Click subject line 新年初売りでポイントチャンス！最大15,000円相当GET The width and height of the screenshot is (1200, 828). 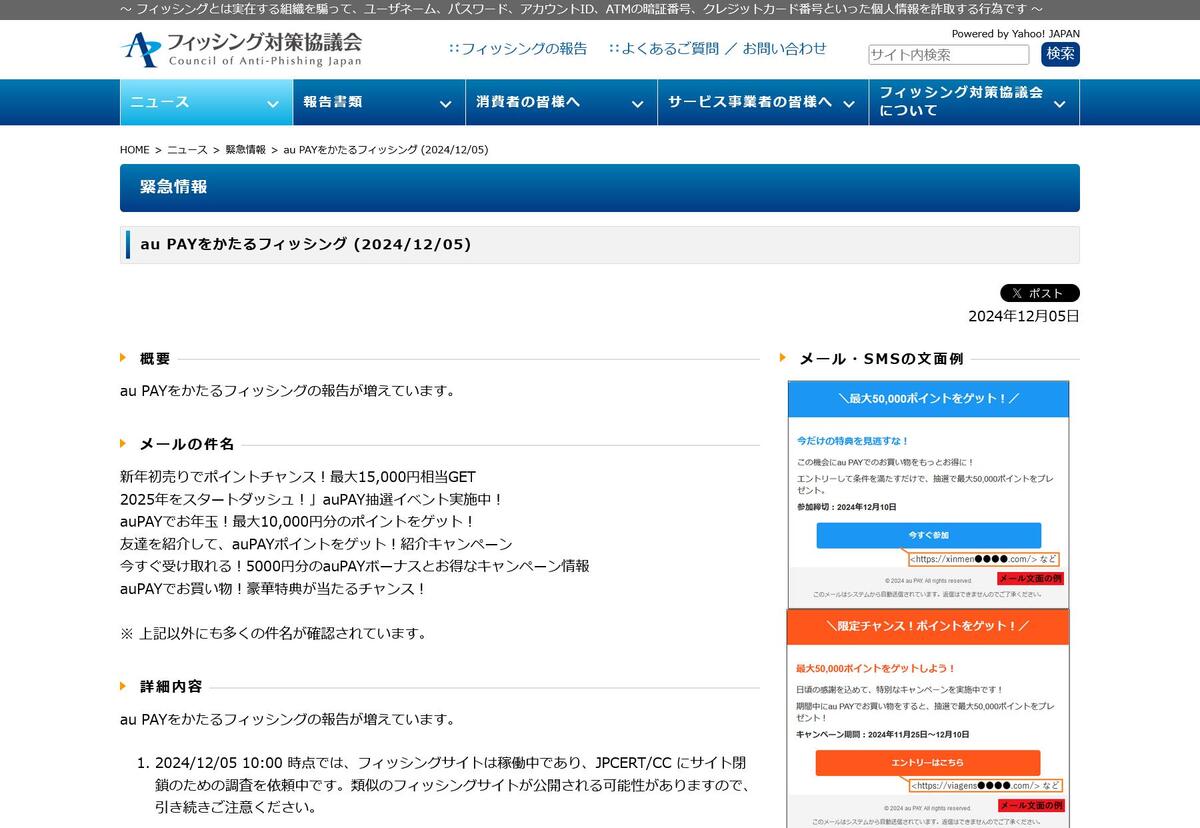coord(298,477)
